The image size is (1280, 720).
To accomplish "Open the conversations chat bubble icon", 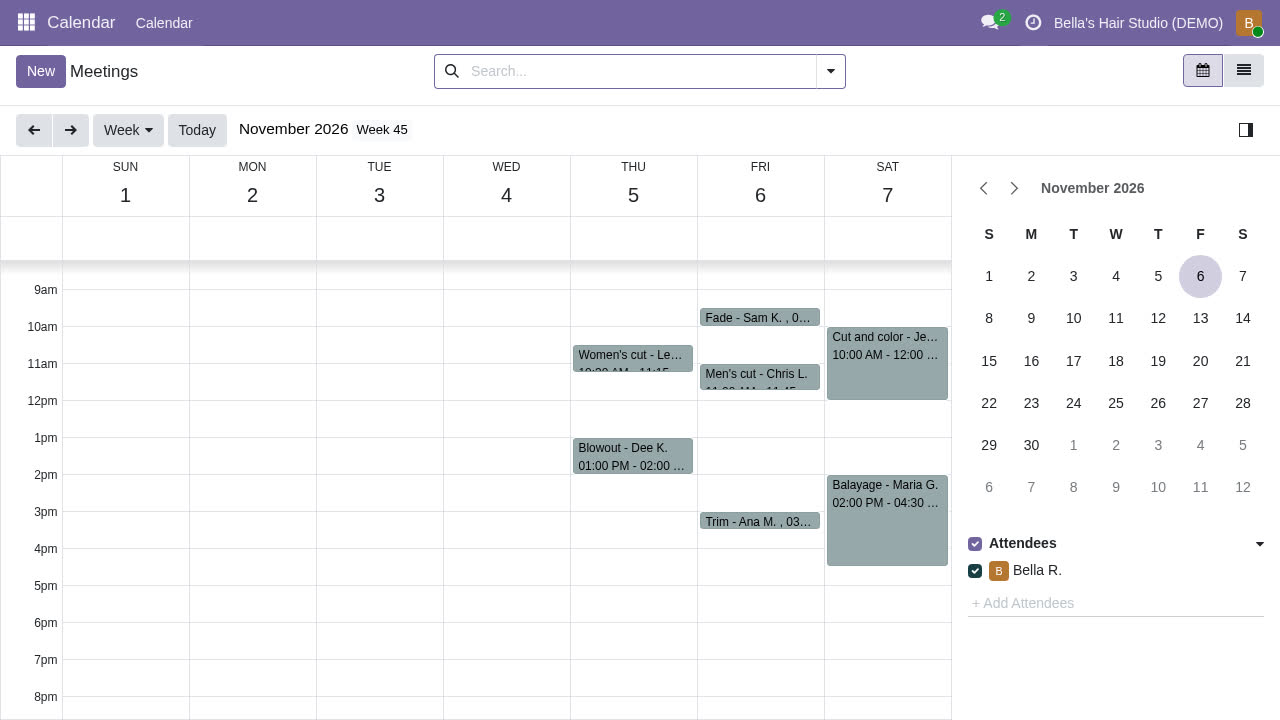I will [x=990, y=22].
